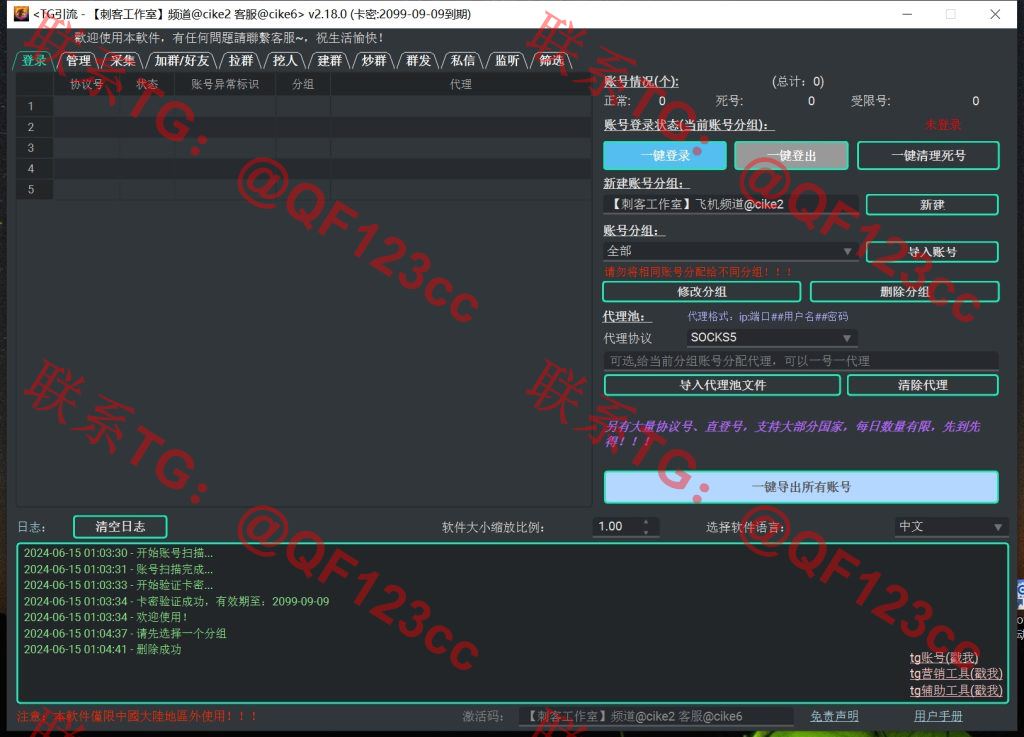
Task: Open the 账号分组 dropdown showing 全部
Action: (731, 251)
